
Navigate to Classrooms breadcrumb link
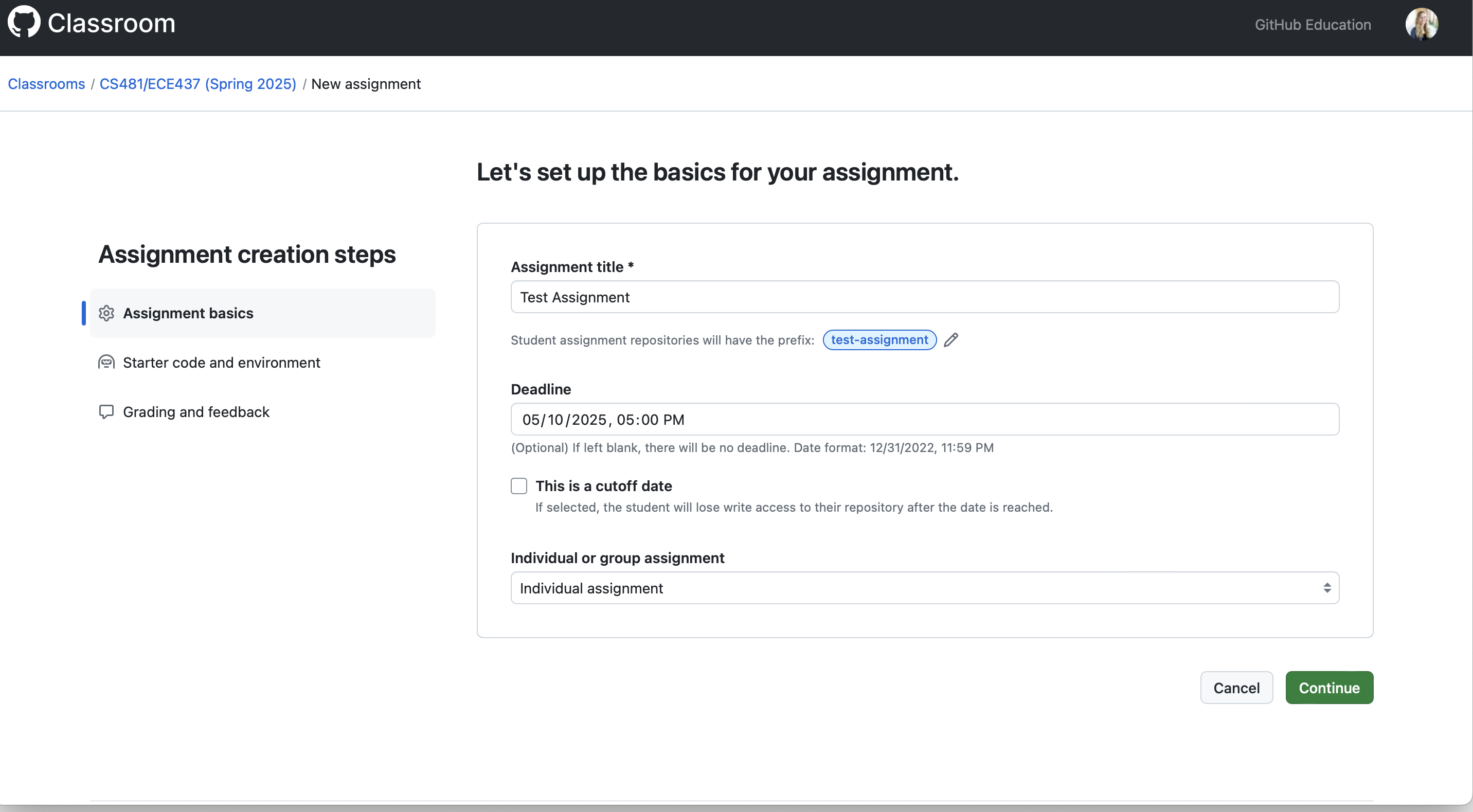point(46,84)
